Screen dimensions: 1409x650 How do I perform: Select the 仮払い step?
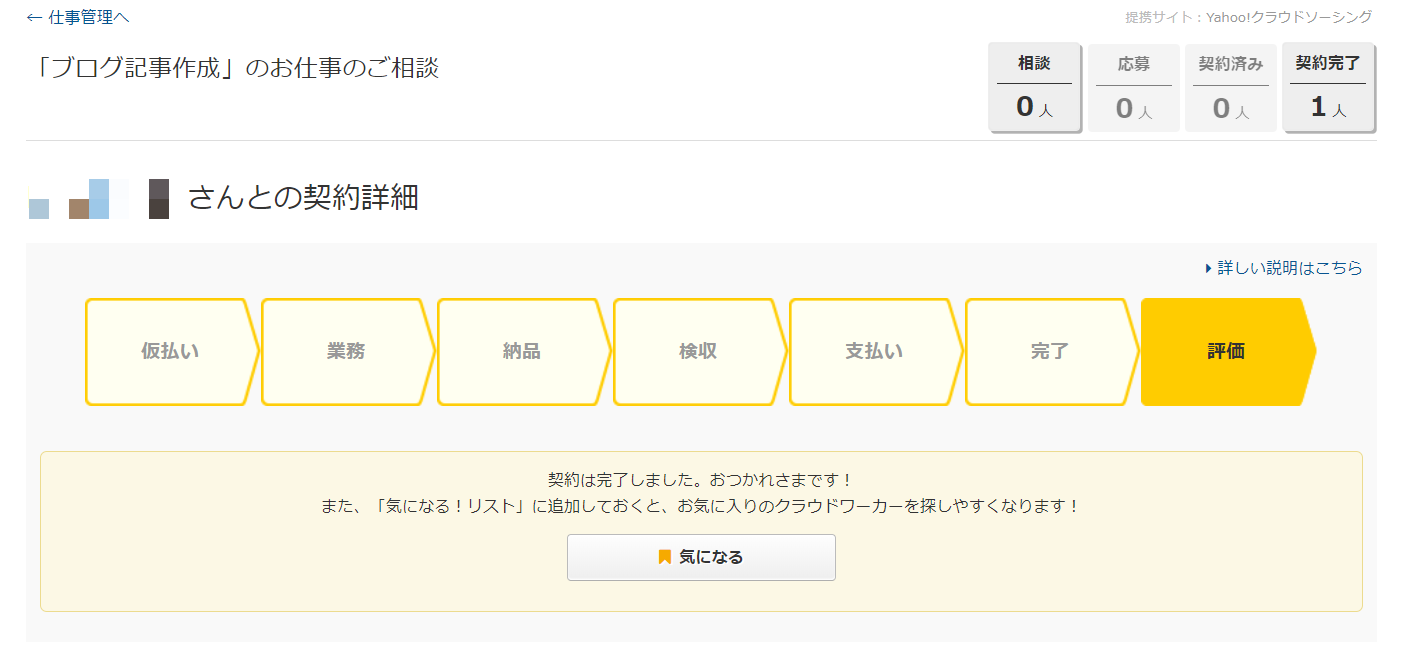click(170, 352)
